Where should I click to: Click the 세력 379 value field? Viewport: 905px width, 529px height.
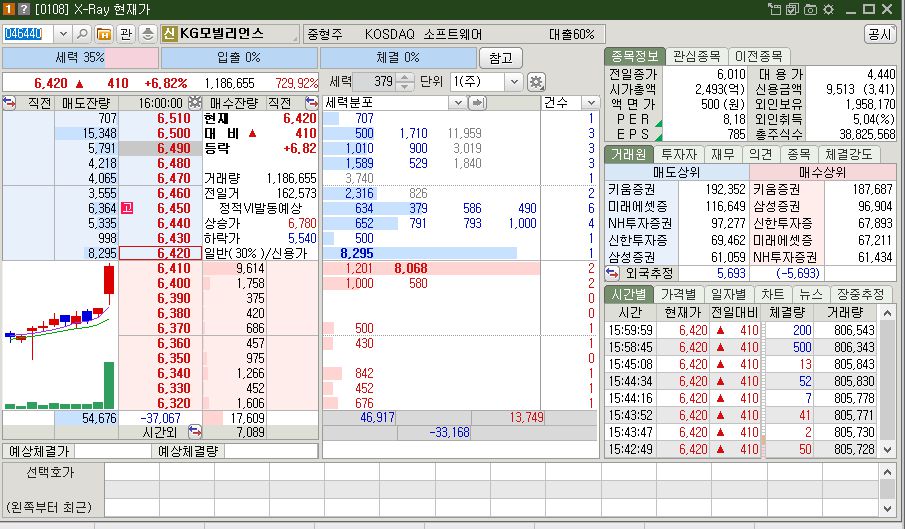(x=375, y=82)
